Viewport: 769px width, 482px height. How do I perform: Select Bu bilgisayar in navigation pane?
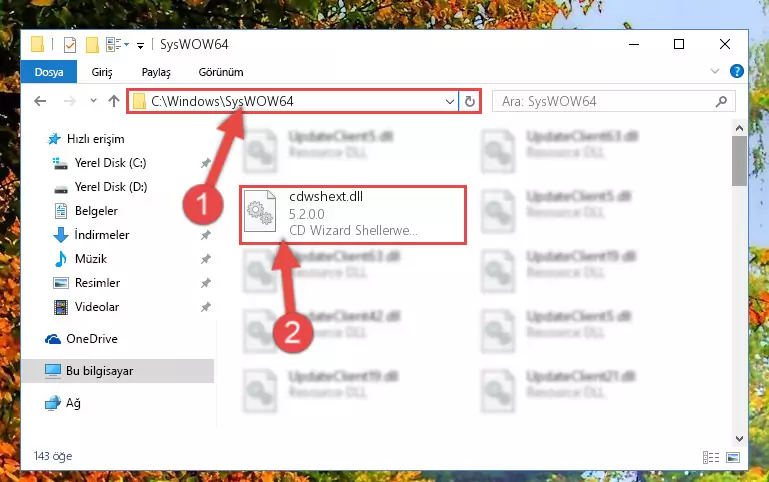click(118, 371)
